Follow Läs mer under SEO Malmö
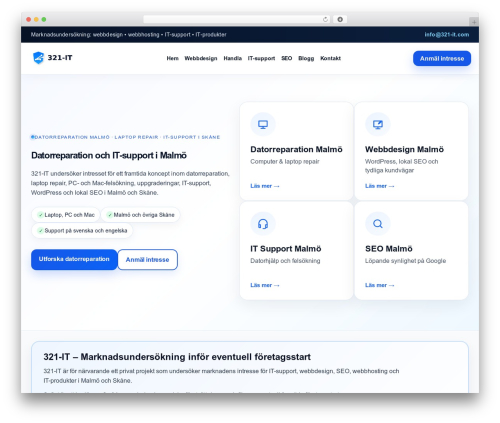 pyautogui.click(x=379, y=285)
